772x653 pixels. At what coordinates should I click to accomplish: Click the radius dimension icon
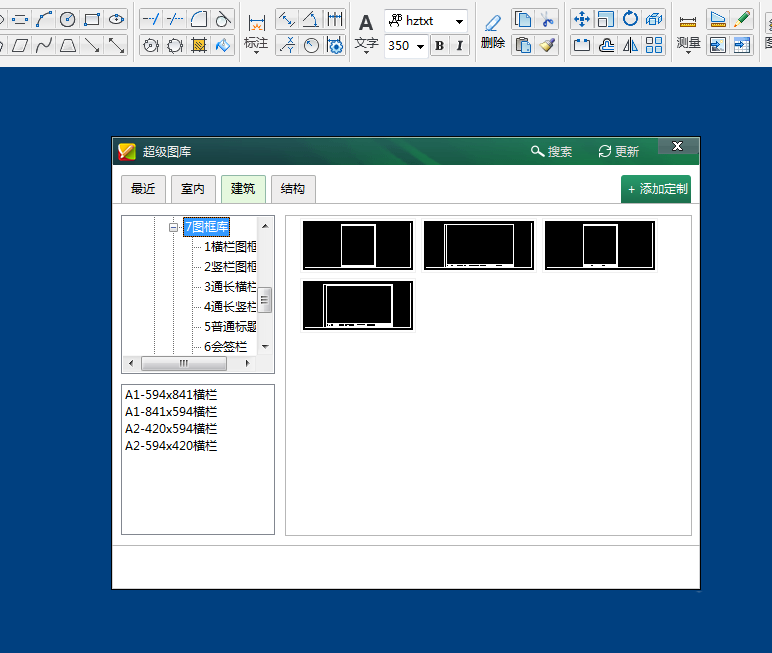(x=311, y=46)
